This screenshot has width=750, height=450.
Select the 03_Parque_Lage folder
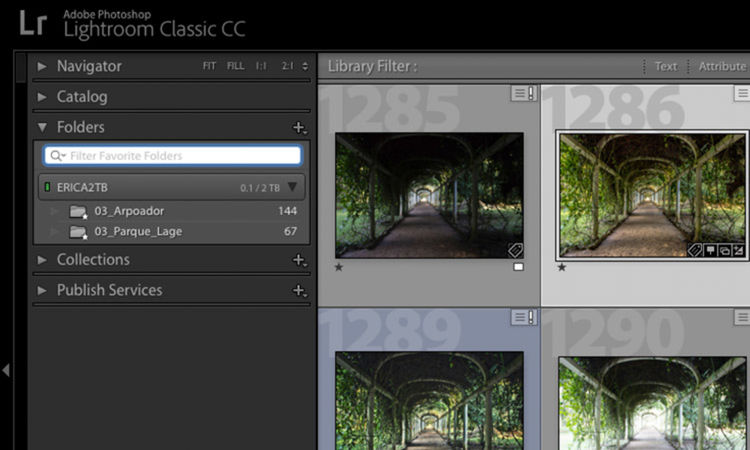pos(172,231)
